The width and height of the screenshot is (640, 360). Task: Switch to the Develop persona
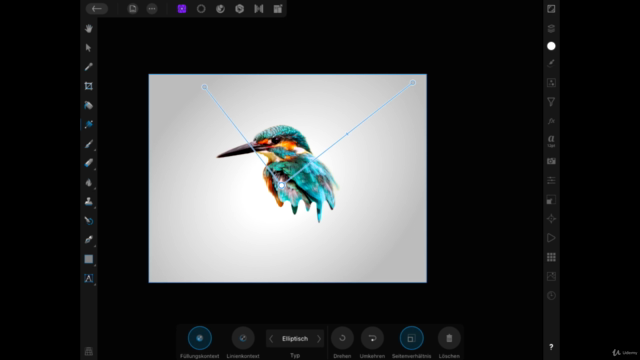(240, 9)
